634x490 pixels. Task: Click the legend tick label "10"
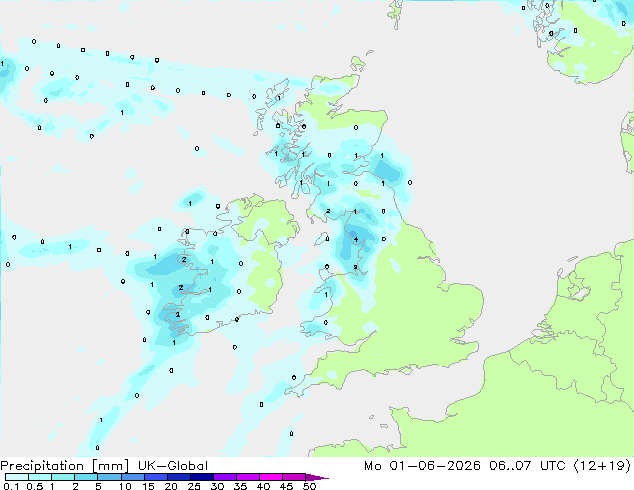[125, 486]
